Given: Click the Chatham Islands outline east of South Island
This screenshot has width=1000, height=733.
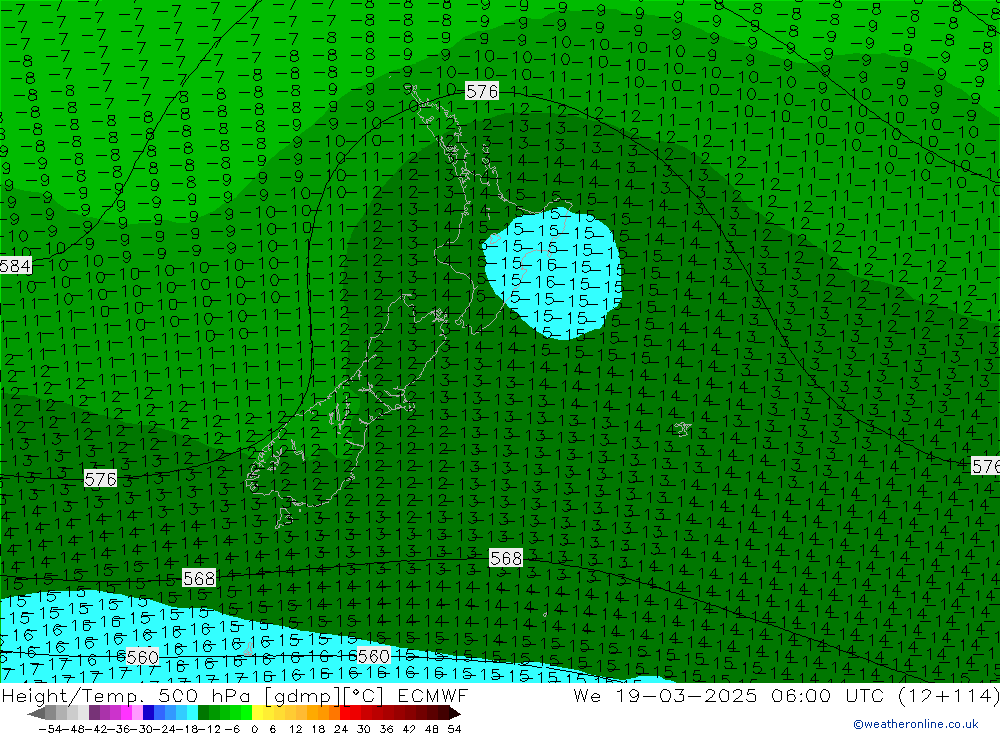Looking at the screenshot, I should pyautogui.click(x=682, y=429).
